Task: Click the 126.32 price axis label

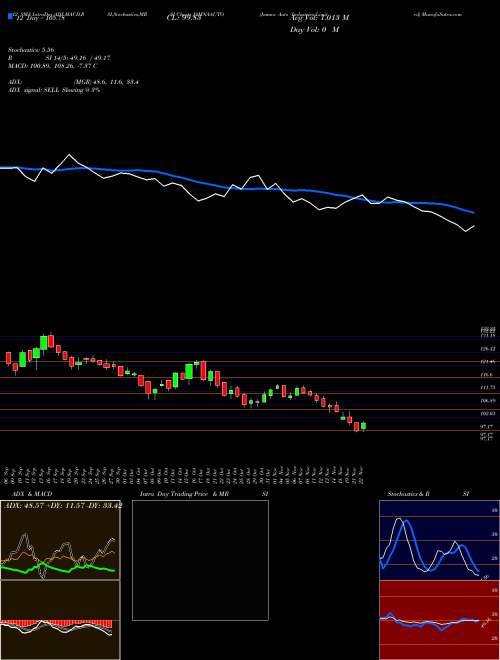Action: click(x=487, y=349)
